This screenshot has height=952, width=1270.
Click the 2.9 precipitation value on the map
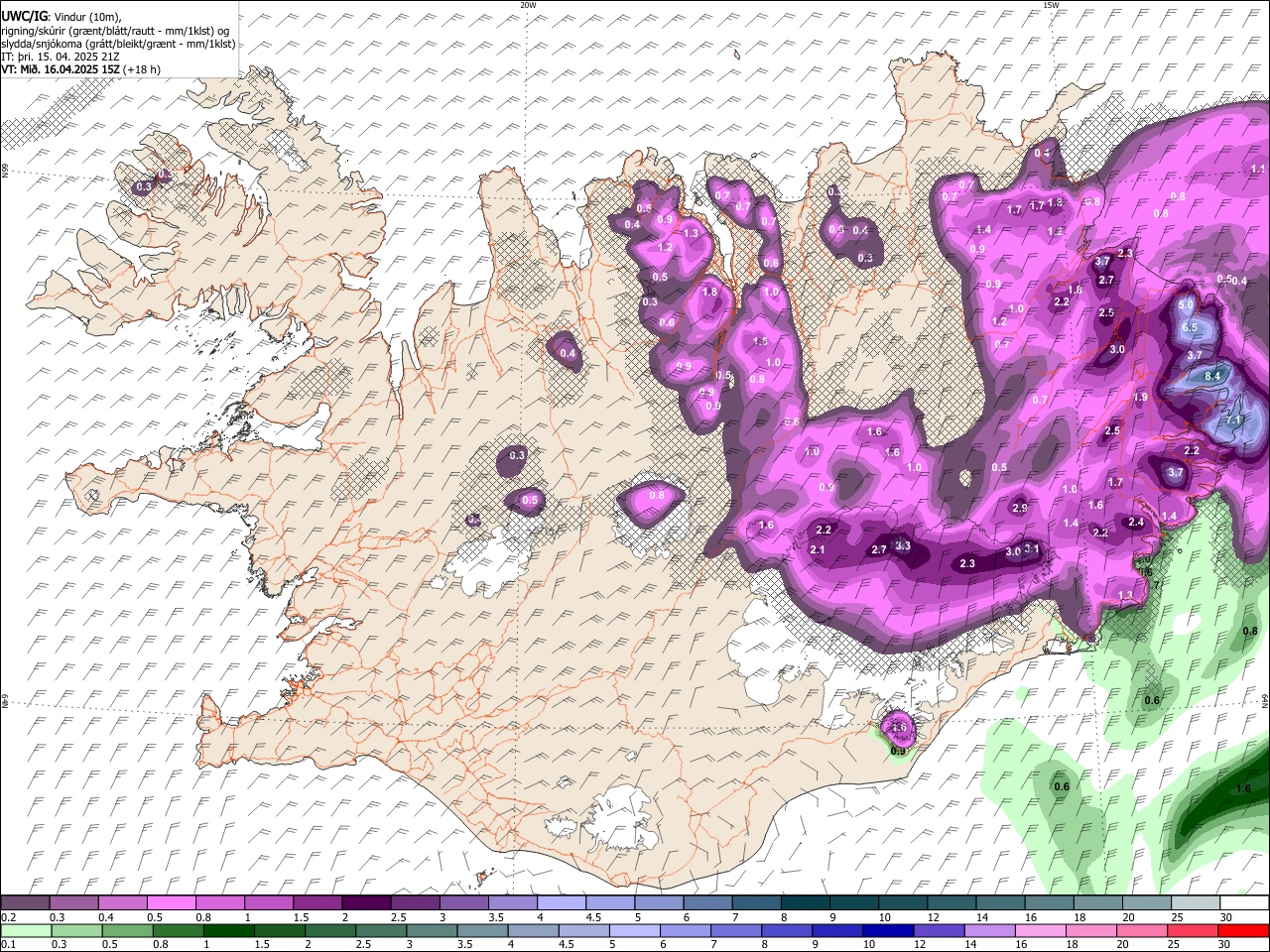coord(1020,508)
